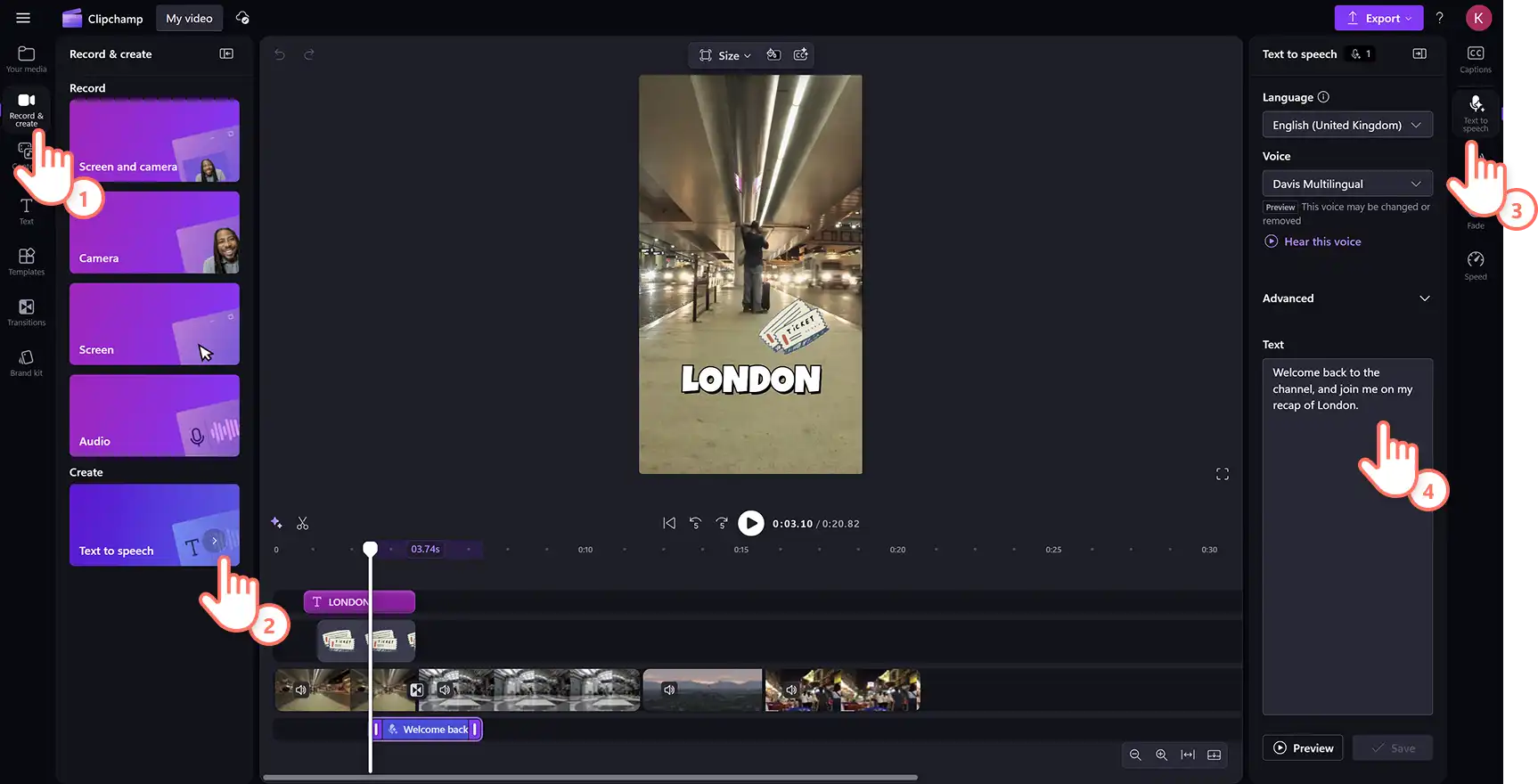
Task: Fit timeline to screen width
Action: click(x=1188, y=755)
